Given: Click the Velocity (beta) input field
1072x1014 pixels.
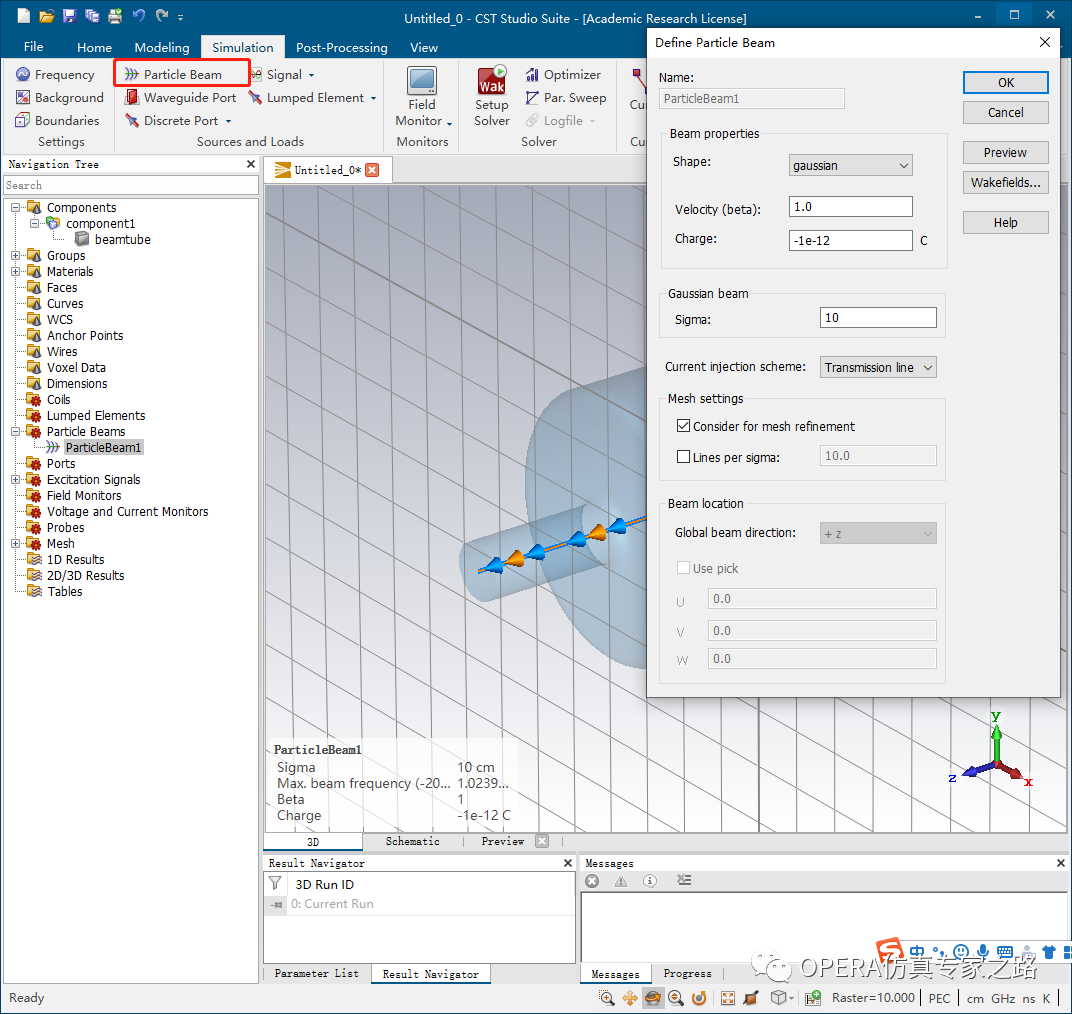Looking at the screenshot, I should (850, 206).
